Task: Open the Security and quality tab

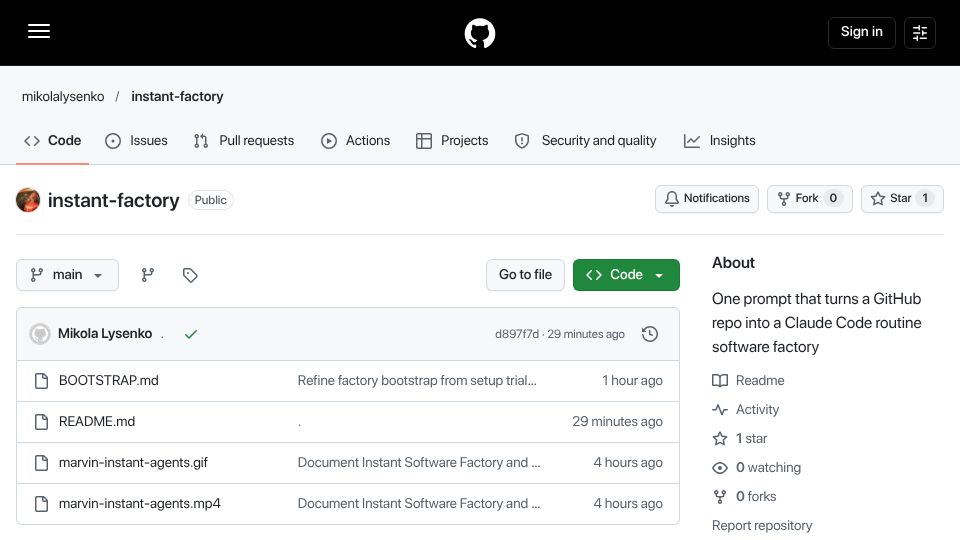Action: (x=586, y=141)
